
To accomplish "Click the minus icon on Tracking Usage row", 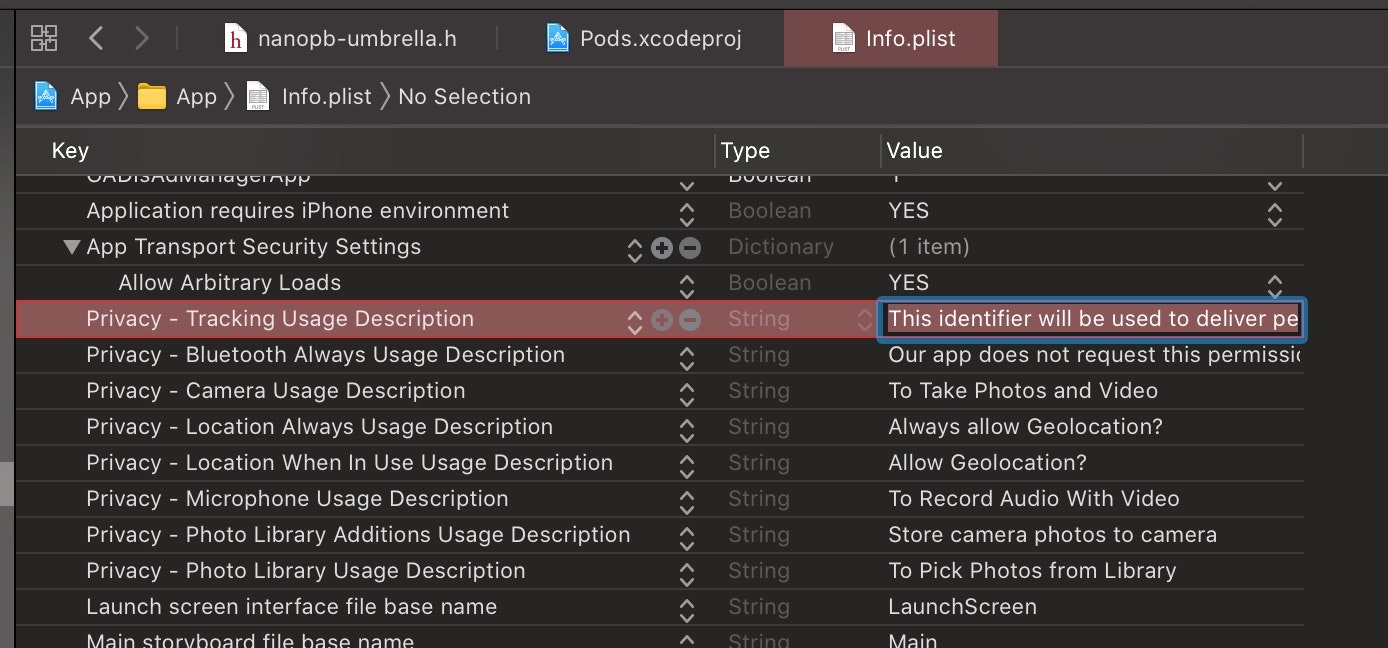I will pyautogui.click(x=690, y=320).
